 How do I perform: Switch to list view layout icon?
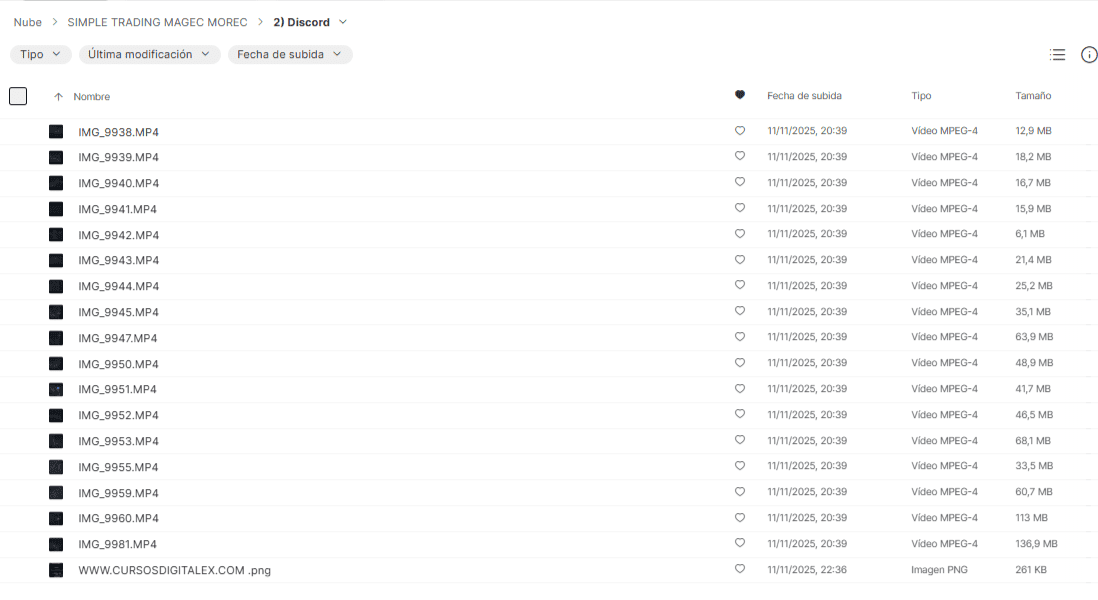(x=1057, y=55)
